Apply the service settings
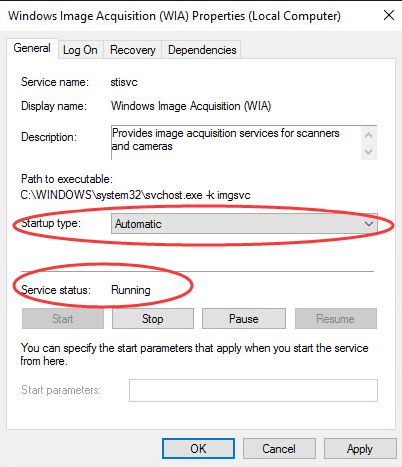 (360, 449)
